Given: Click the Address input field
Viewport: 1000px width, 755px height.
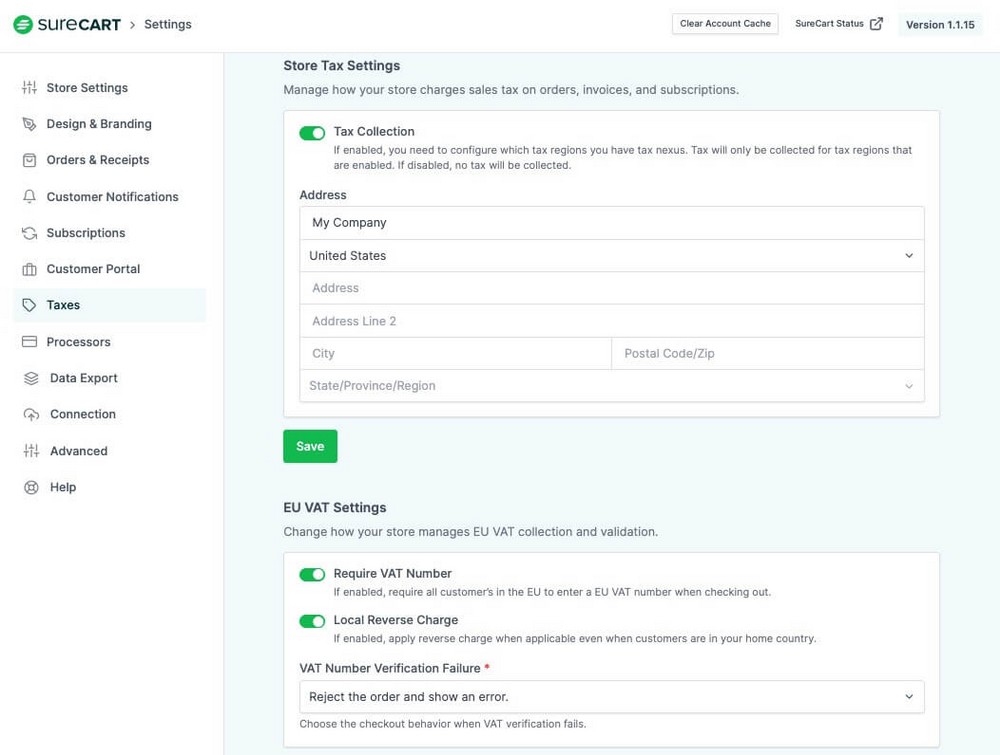Looking at the screenshot, I should [612, 288].
